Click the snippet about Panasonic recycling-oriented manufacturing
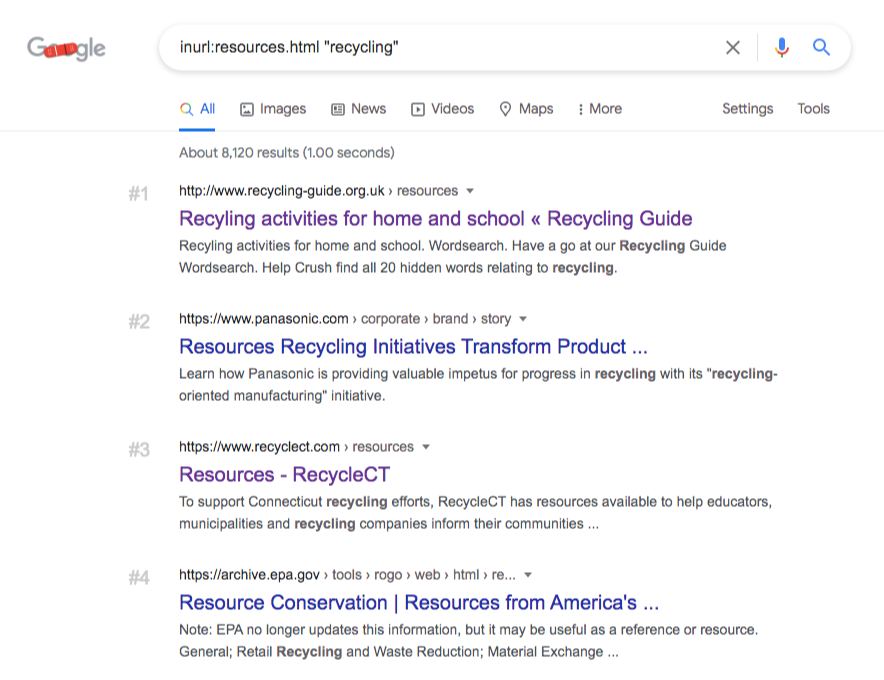Image resolution: width=884 pixels, height=680 pixels. 478,385
